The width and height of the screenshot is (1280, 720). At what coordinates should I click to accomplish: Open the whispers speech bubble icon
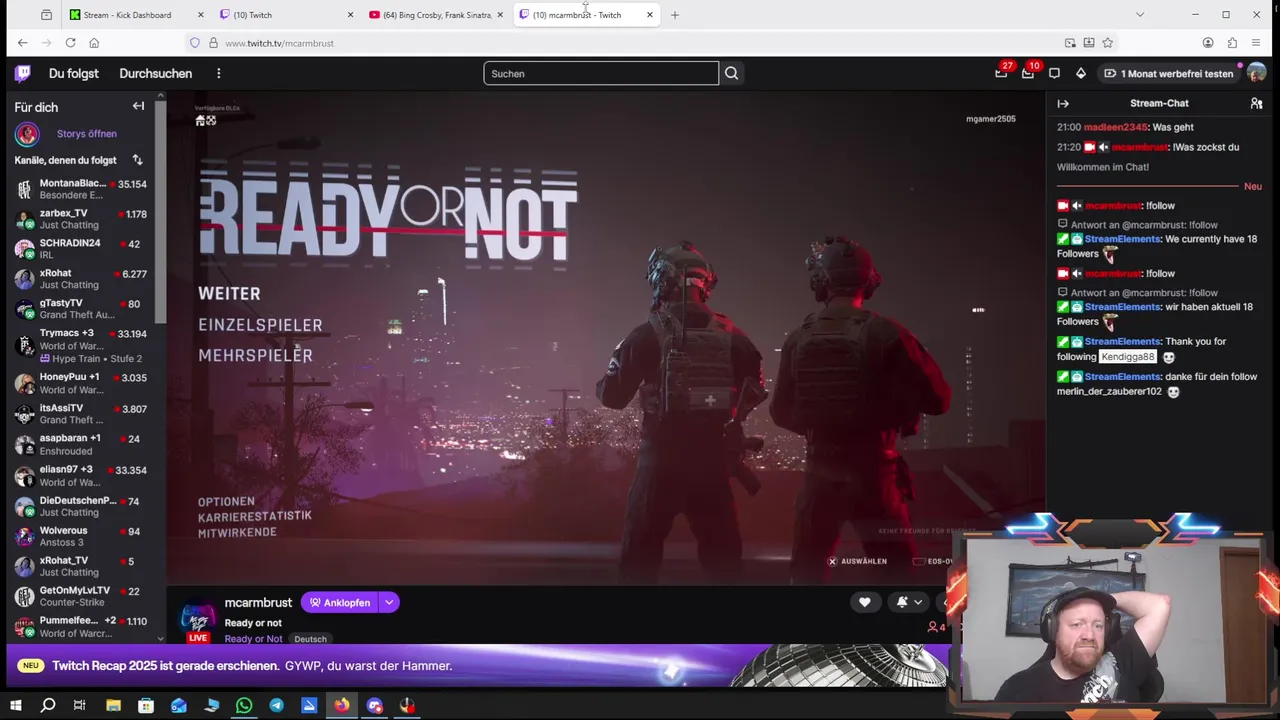(x=1054, y=73)
